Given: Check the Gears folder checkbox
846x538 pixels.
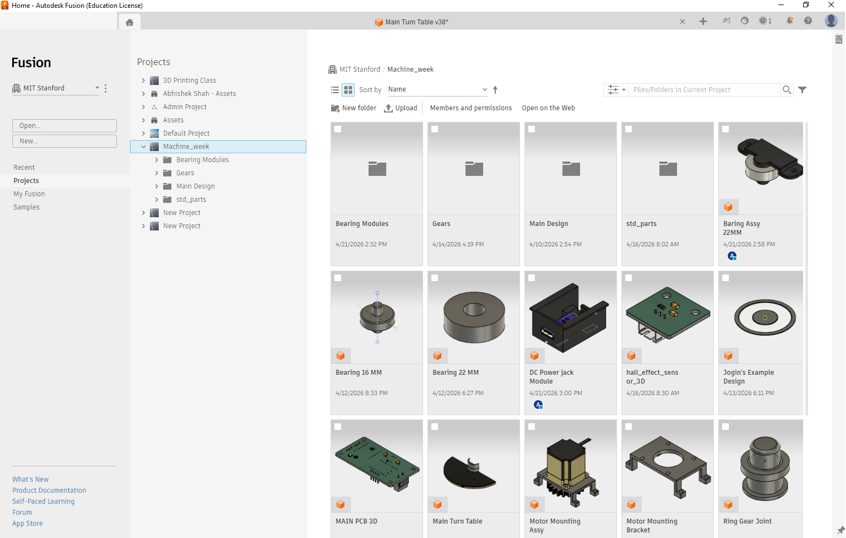Looking at the screenshot, I should [x=435, y=129].
